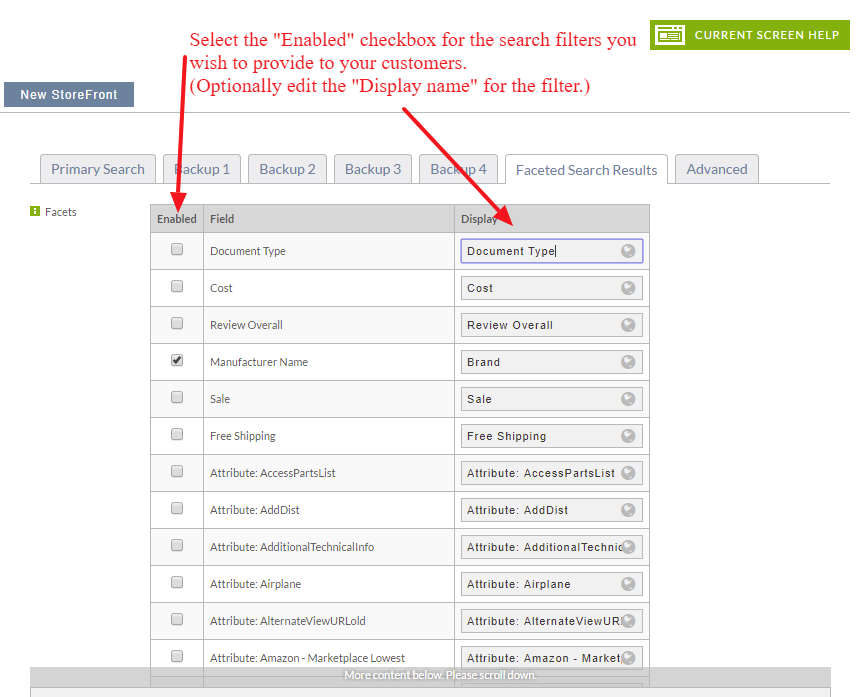
Task: Click globe icon in AddDist display field
Action: (628, 510)
